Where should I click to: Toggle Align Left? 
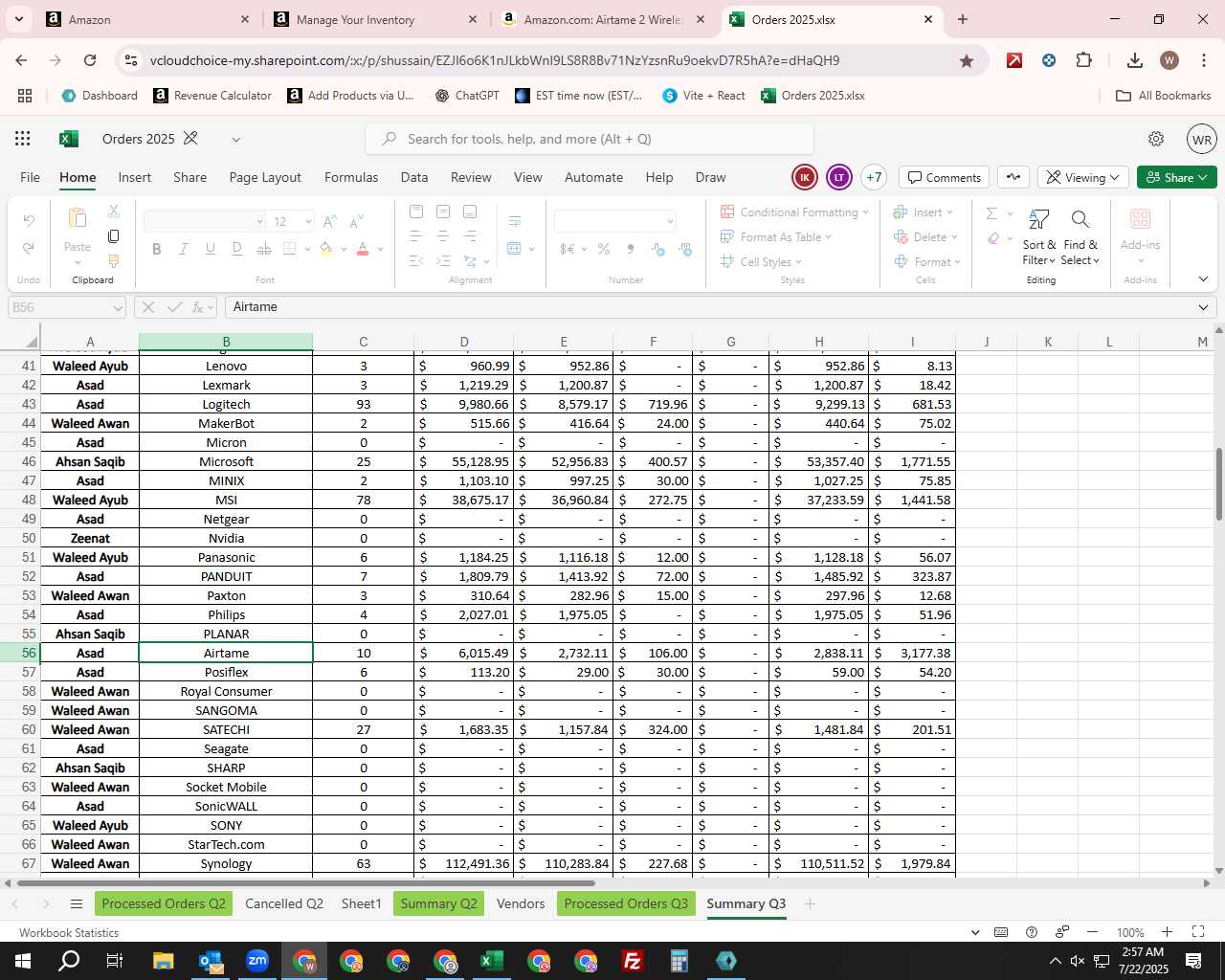click(x=416, y=236)
